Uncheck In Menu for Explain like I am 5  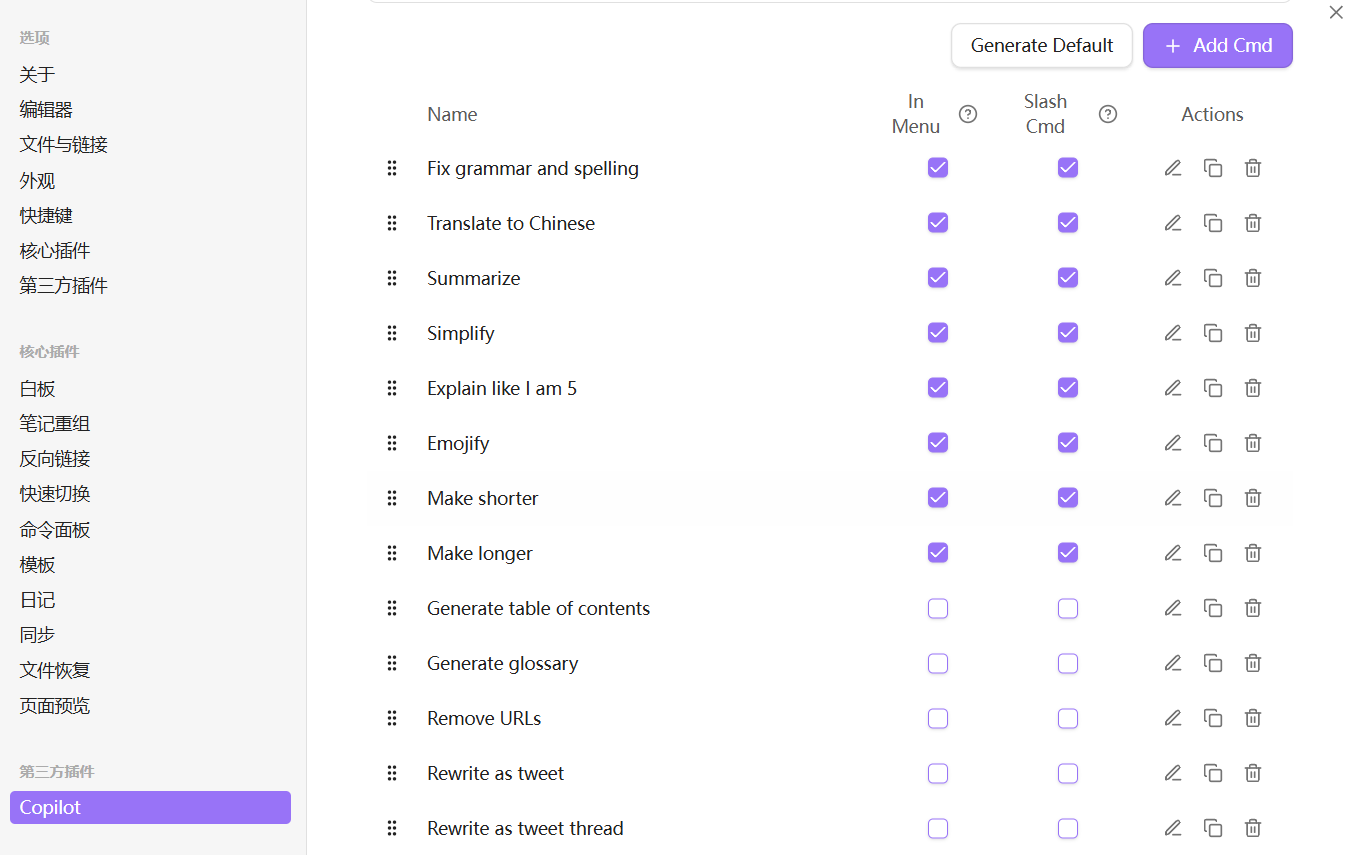938,388
